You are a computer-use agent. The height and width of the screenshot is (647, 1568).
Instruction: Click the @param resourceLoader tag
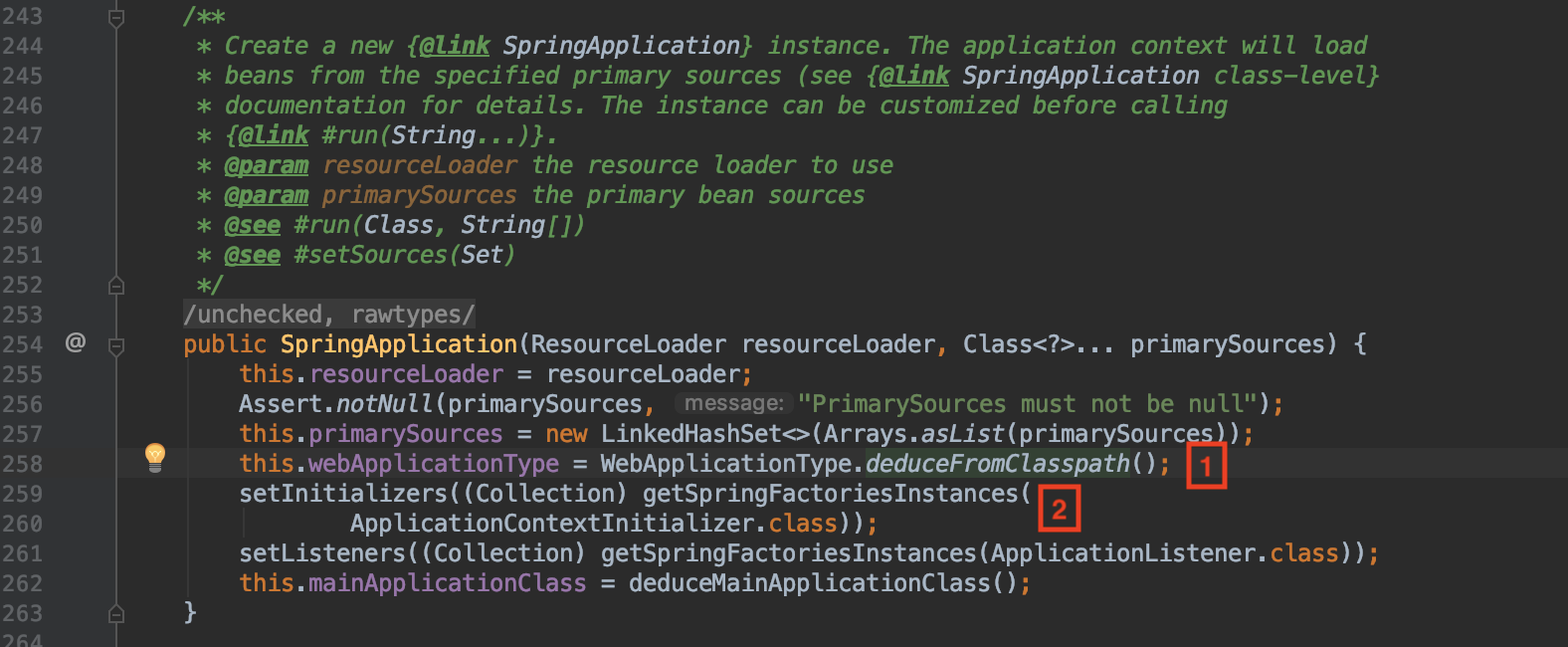pos(371,165)
